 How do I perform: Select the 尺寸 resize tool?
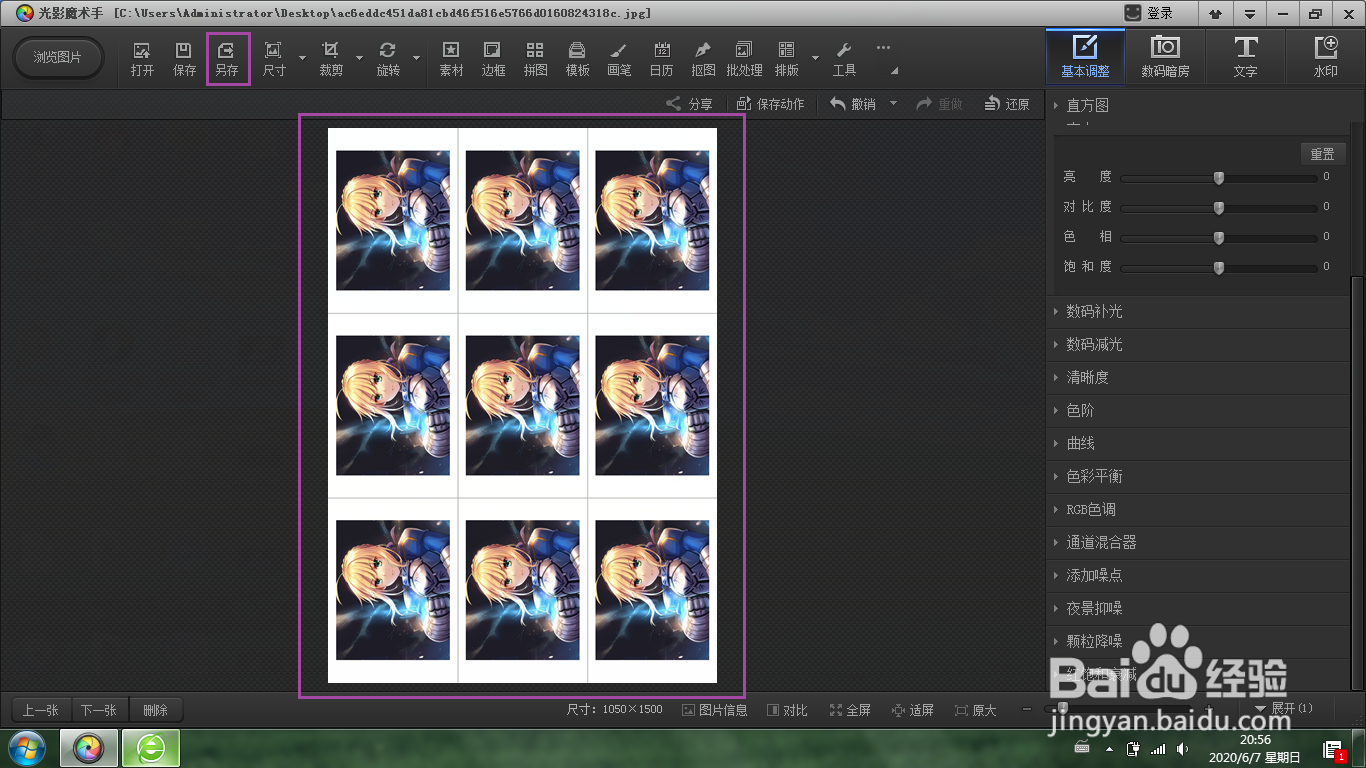click(273, 59)
